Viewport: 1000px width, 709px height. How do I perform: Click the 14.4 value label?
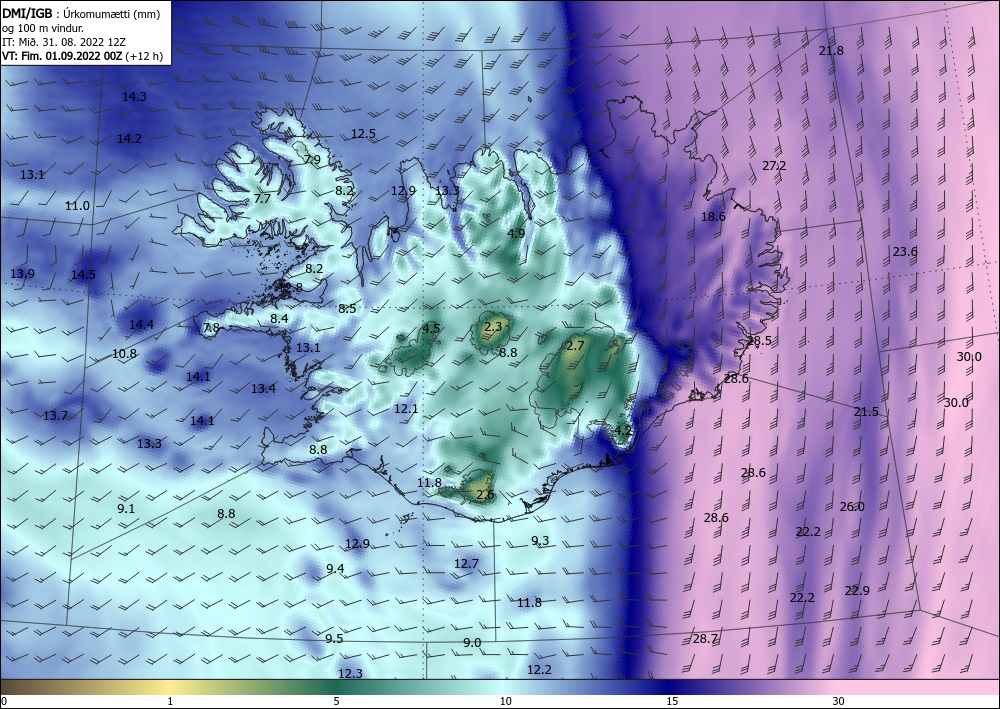(141, 325)
